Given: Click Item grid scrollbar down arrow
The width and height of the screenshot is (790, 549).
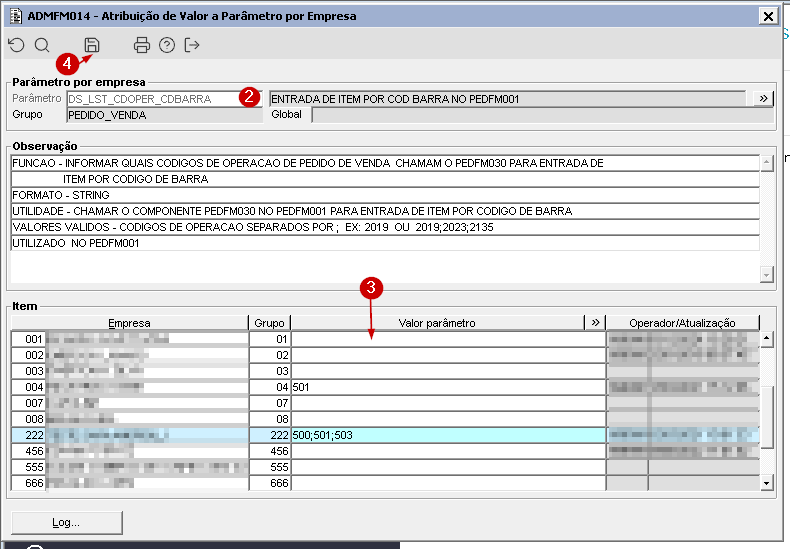Looking at the screenshot, I should [766, 483].
